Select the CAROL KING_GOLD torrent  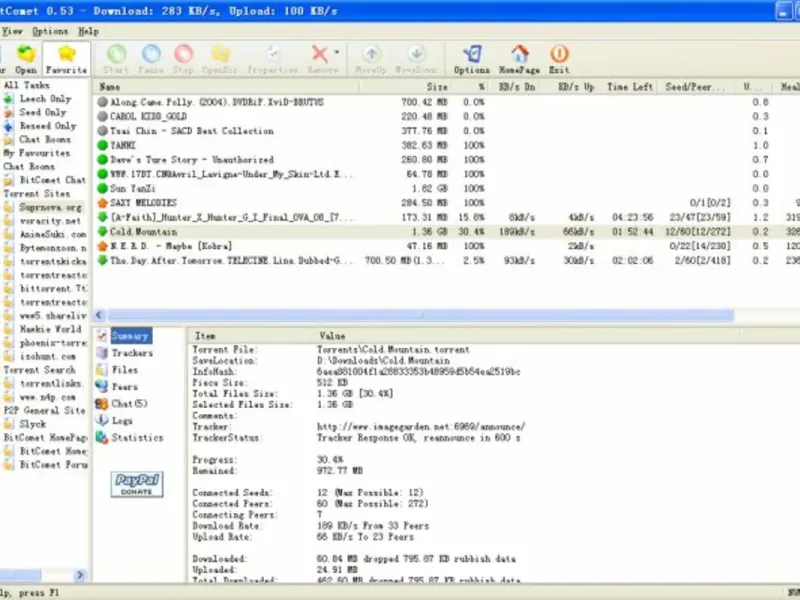click(446, 116)
